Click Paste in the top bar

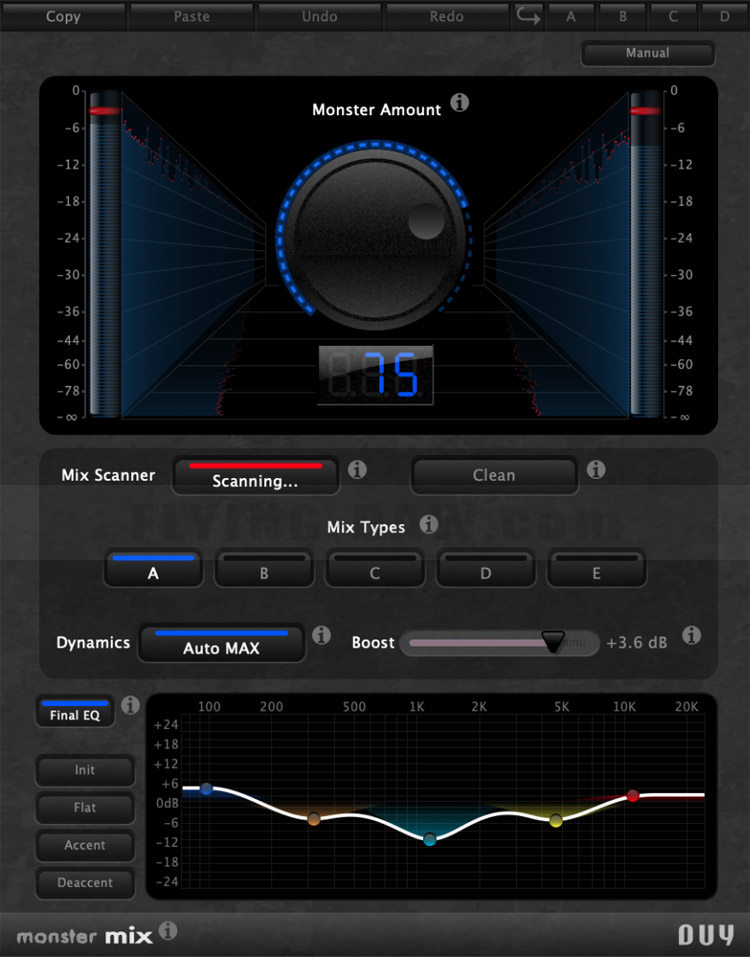point(192,16)
